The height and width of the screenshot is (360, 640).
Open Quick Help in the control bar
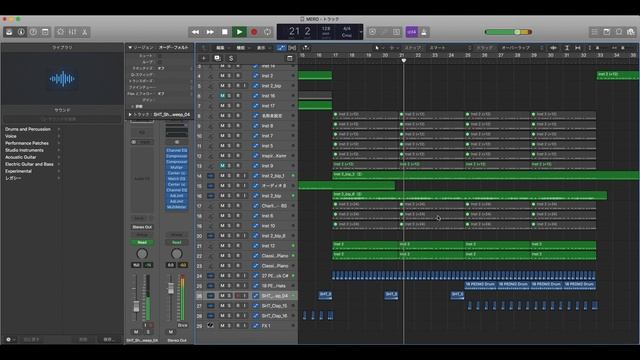tap(33, 32)
